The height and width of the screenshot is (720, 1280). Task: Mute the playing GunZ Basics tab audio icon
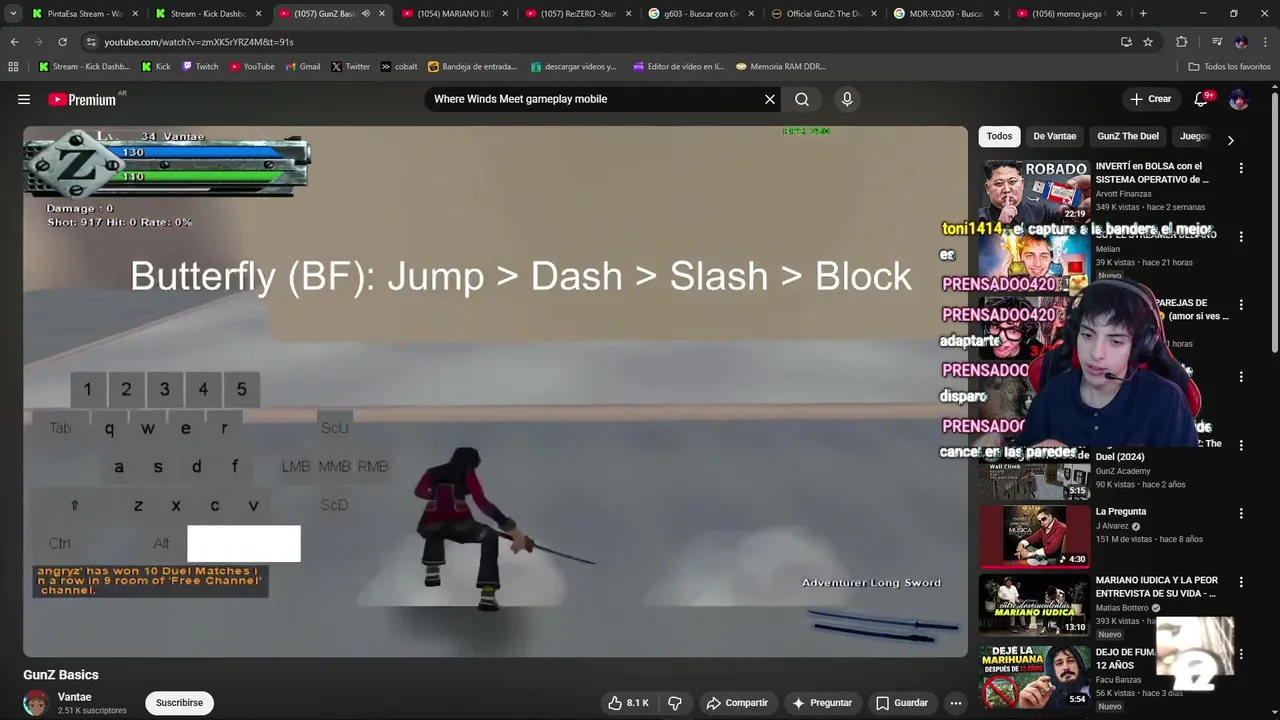[365, 14]
